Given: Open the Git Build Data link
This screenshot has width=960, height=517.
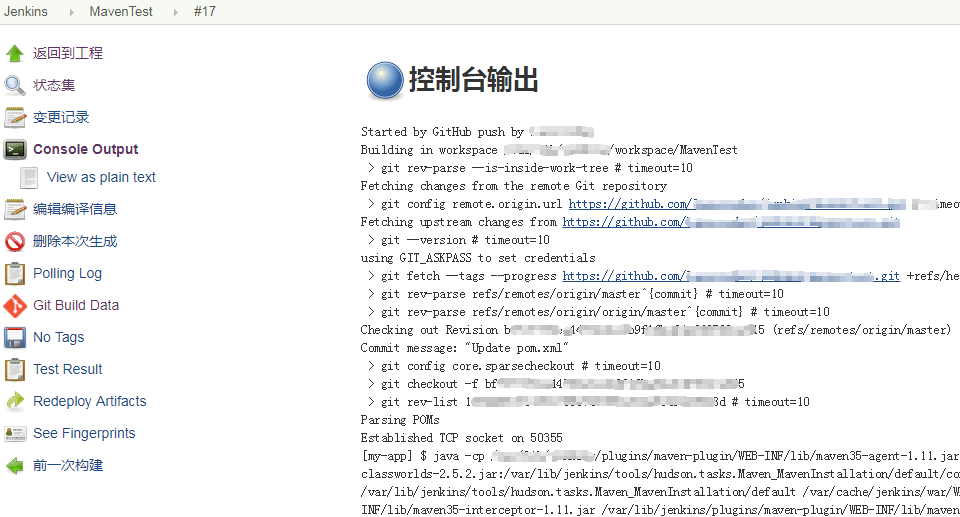Looking at the screenshot, I should click(76, 305).
